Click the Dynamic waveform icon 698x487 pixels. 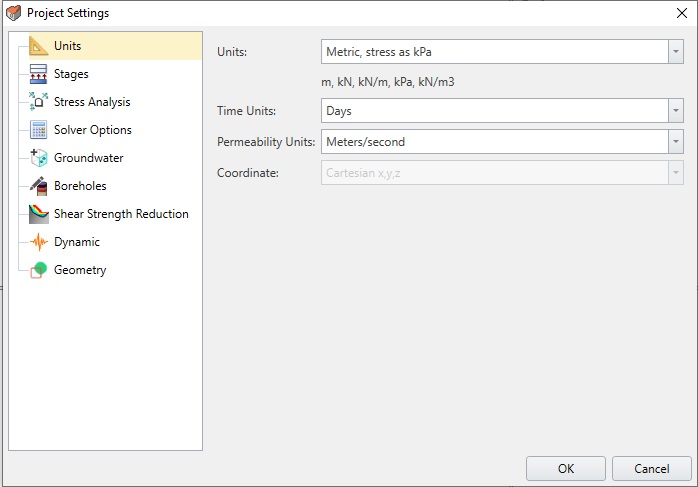coord(39,242)
